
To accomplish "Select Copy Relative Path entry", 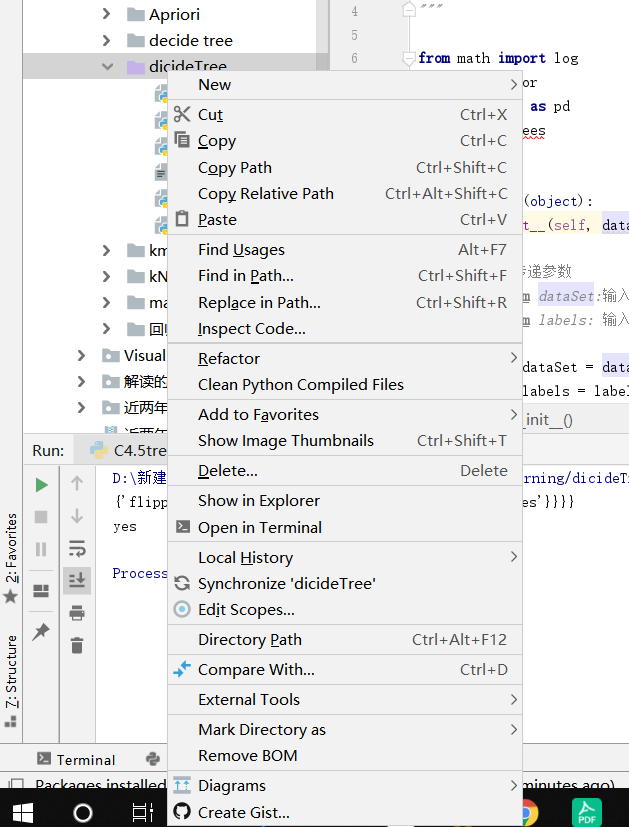I will [345, 194].
